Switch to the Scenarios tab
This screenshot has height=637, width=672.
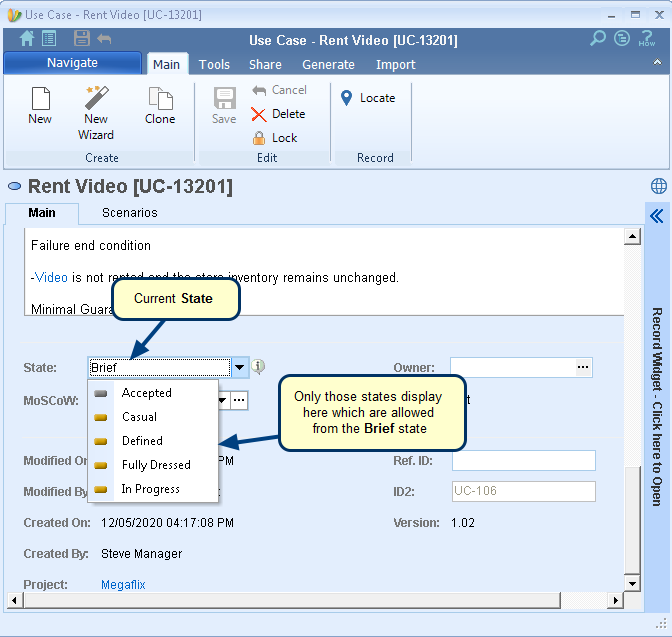130,213
